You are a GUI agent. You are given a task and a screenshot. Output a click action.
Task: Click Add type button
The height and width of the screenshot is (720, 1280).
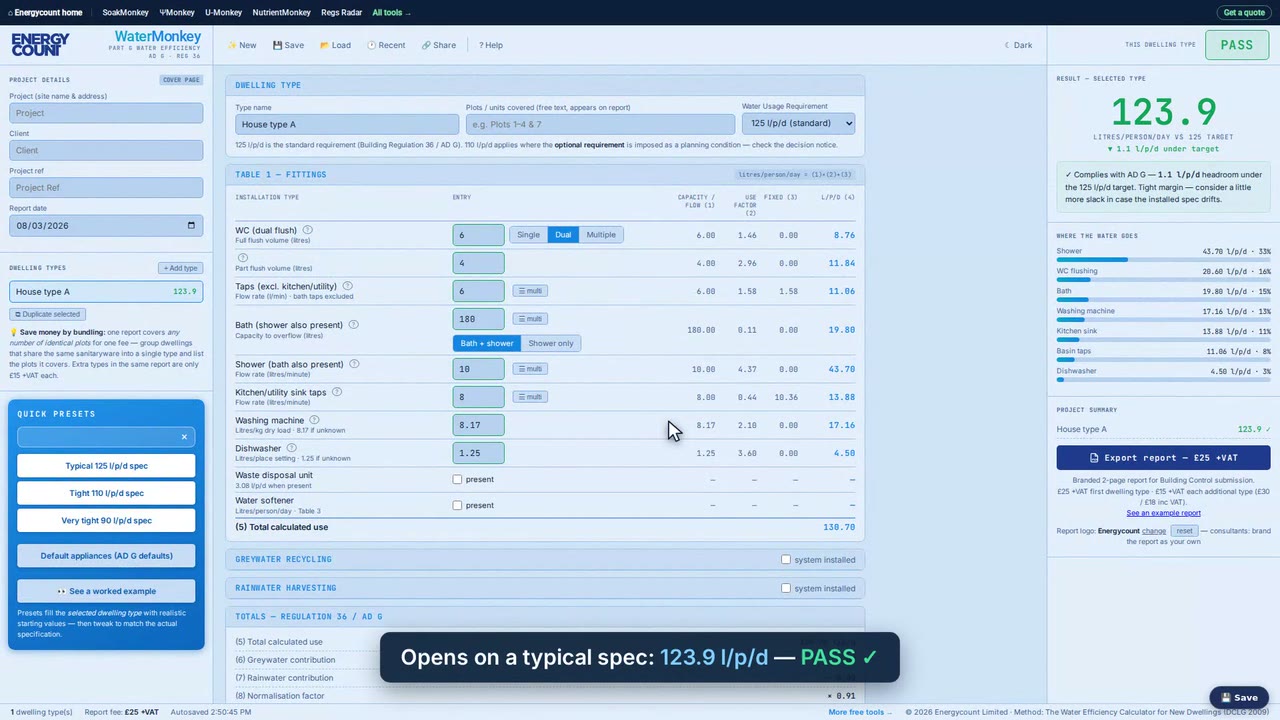click(181, 268)
